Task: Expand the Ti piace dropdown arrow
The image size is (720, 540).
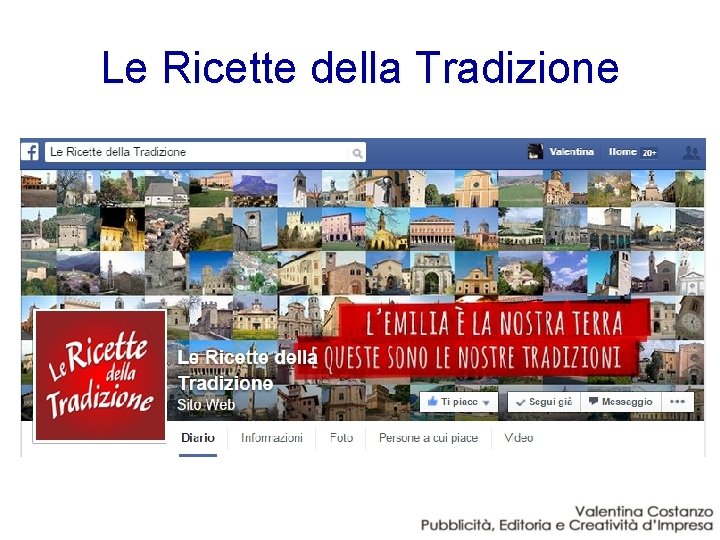Action: (x=486, y=403)
